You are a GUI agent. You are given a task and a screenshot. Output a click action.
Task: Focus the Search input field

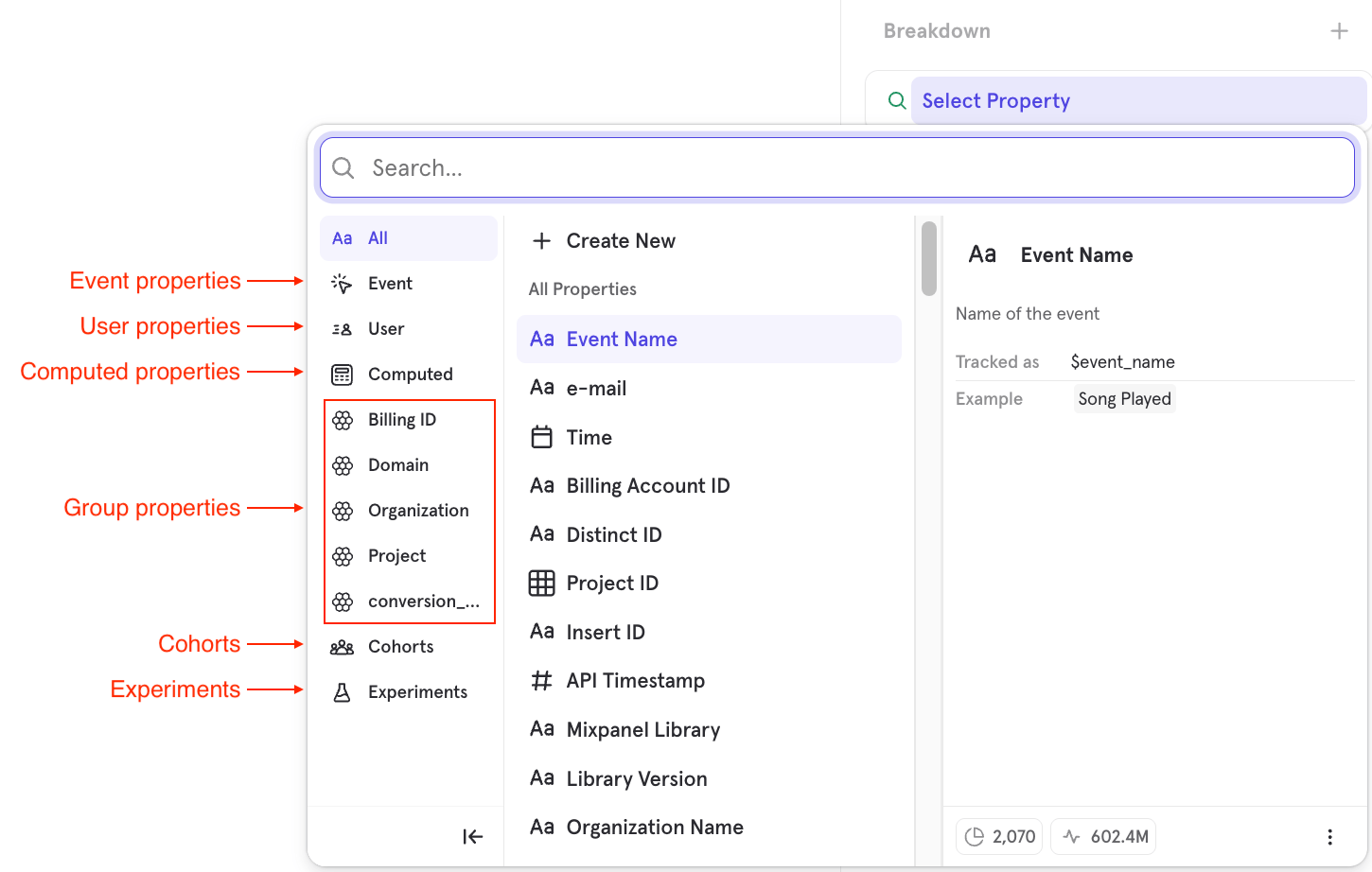[837, 168]
